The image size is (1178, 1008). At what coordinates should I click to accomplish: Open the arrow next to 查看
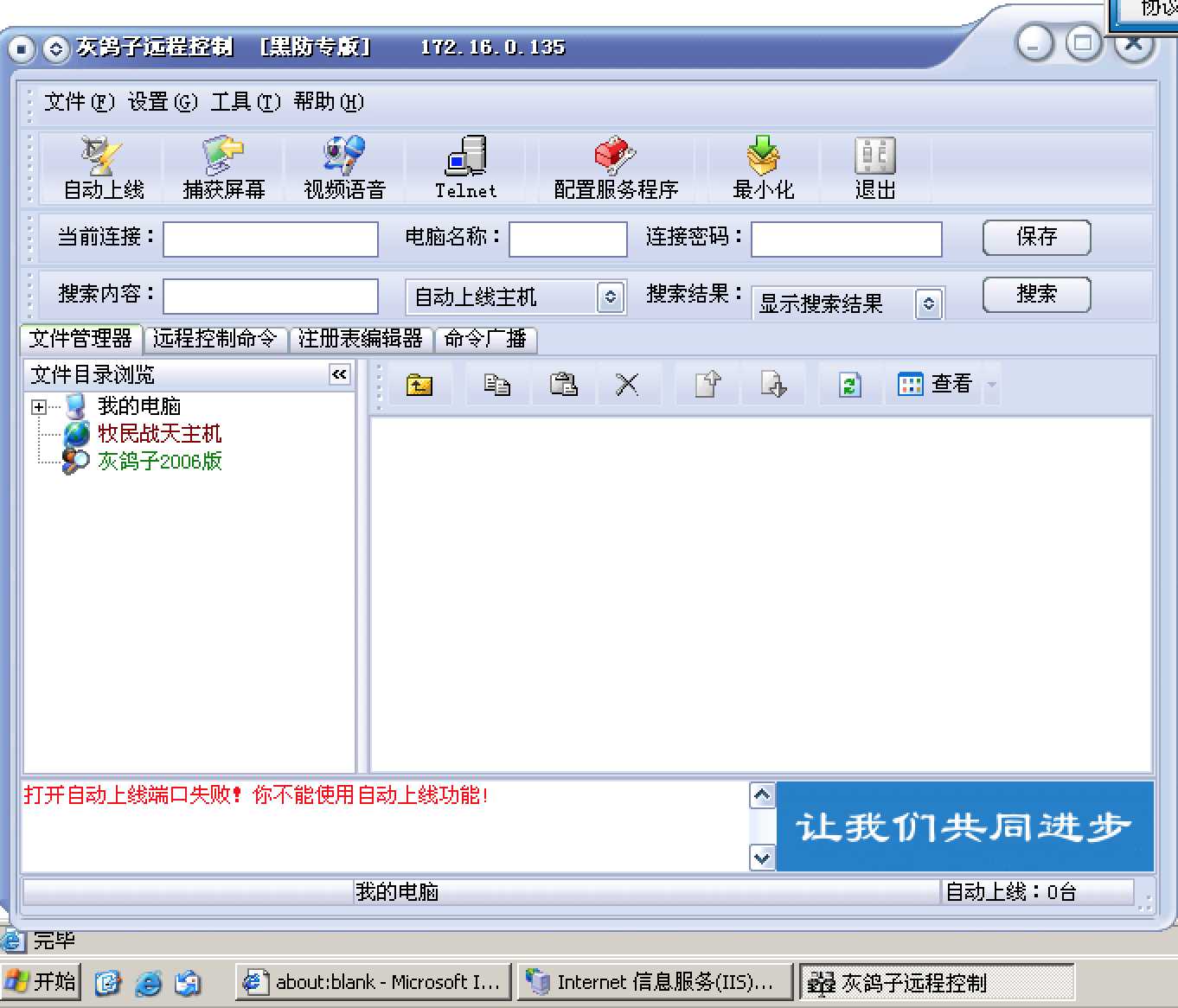992,385
